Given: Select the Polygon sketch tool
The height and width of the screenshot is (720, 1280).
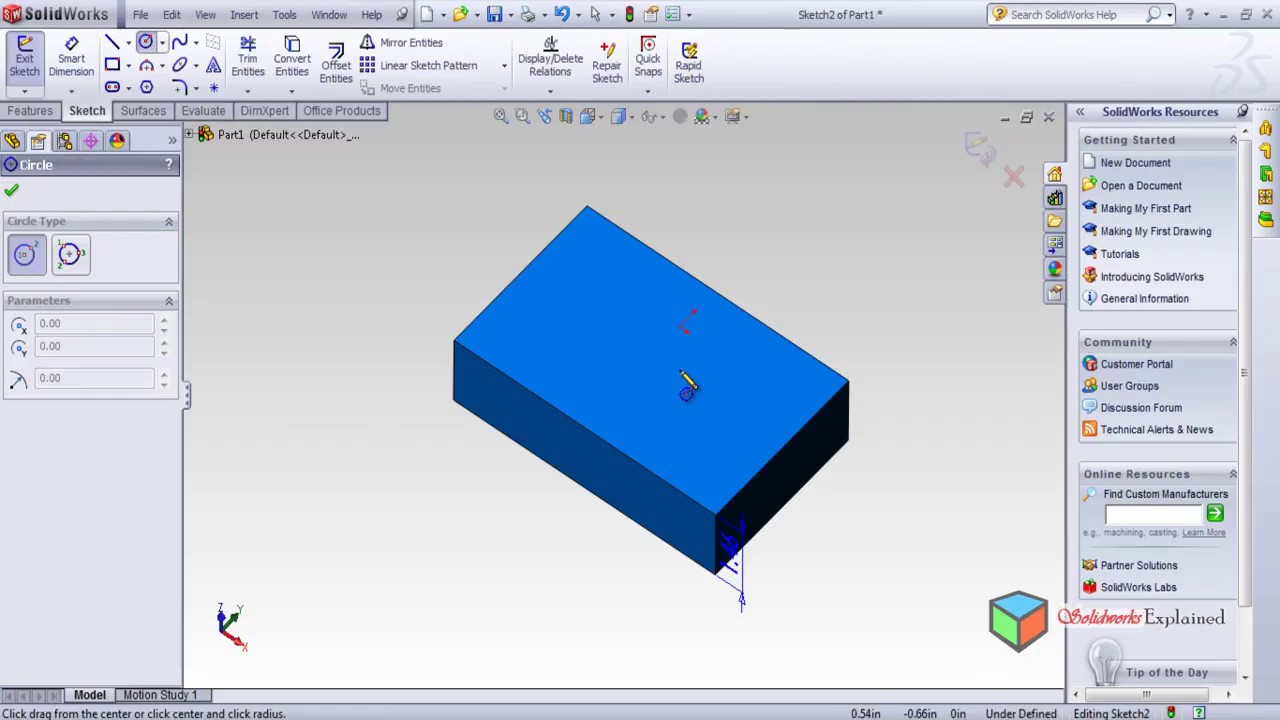Looking at the screenshot, I should [x=146, y=88].
